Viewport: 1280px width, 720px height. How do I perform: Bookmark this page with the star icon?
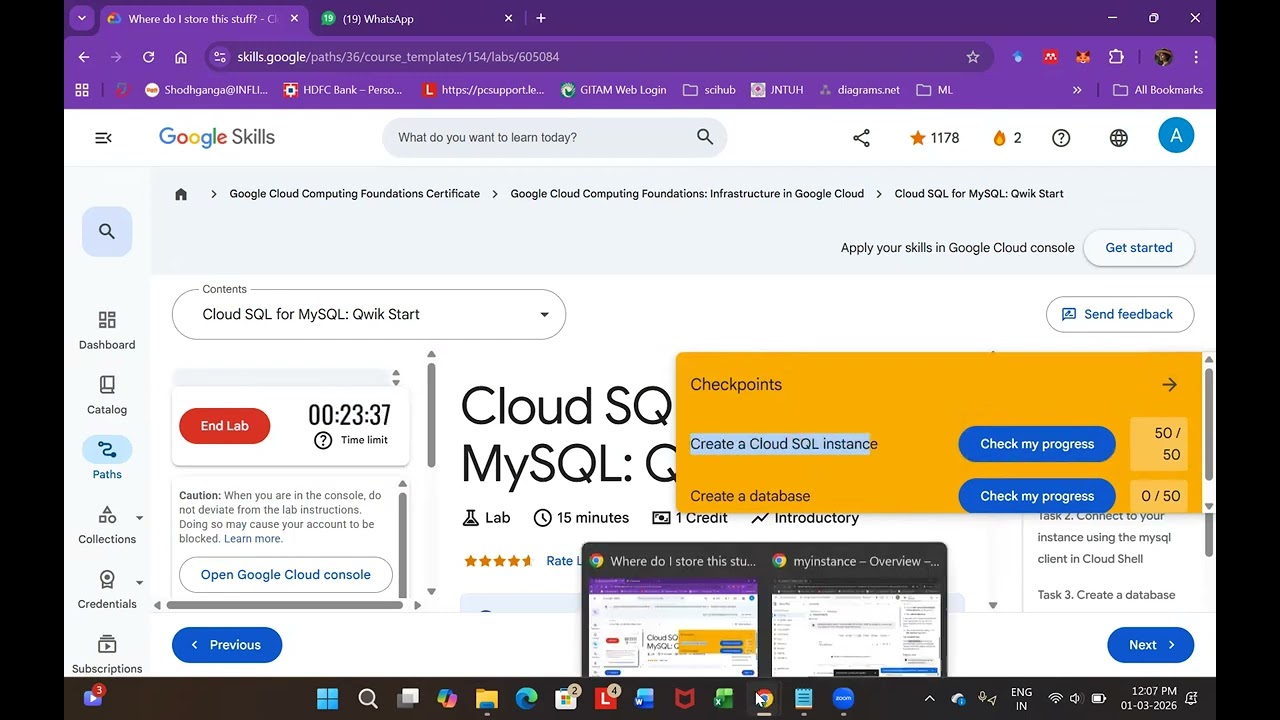972,57
